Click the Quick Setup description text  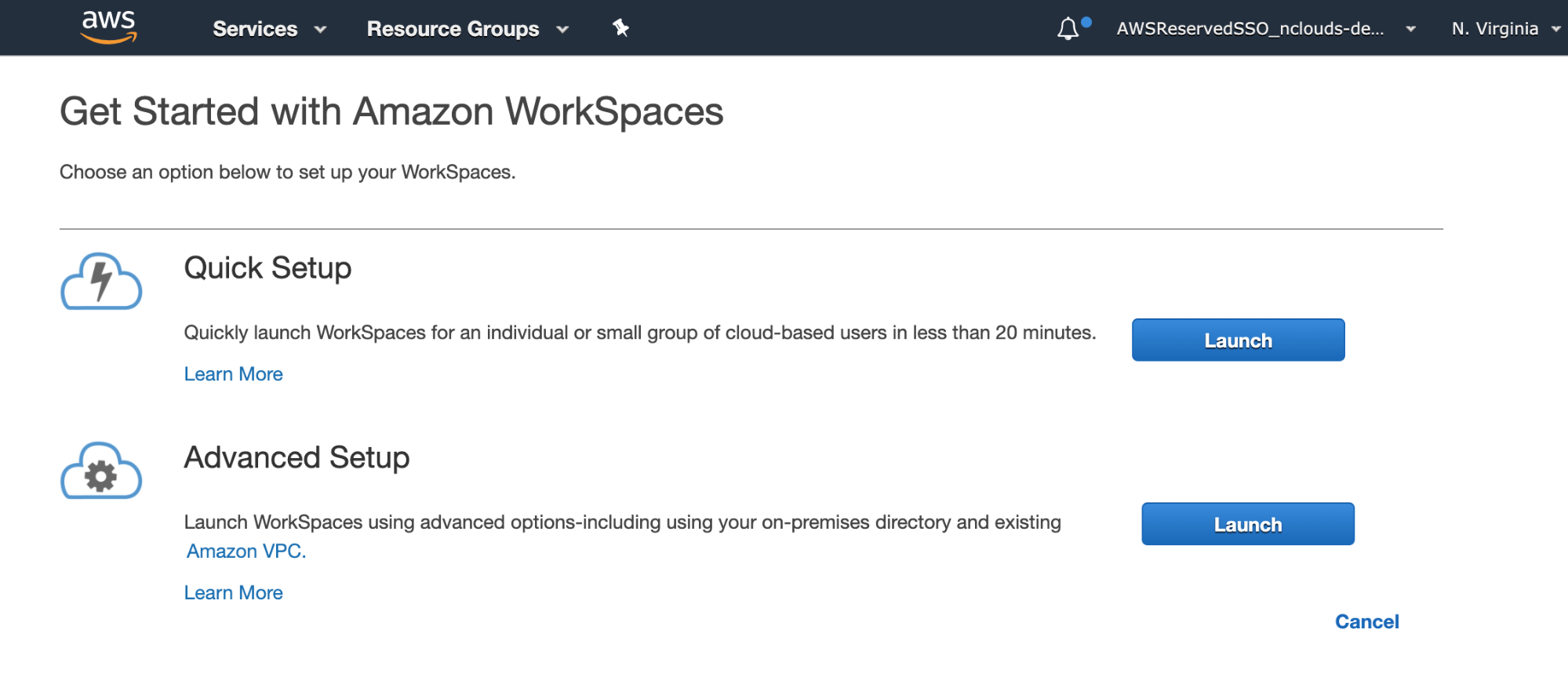(x=639, y=333)
